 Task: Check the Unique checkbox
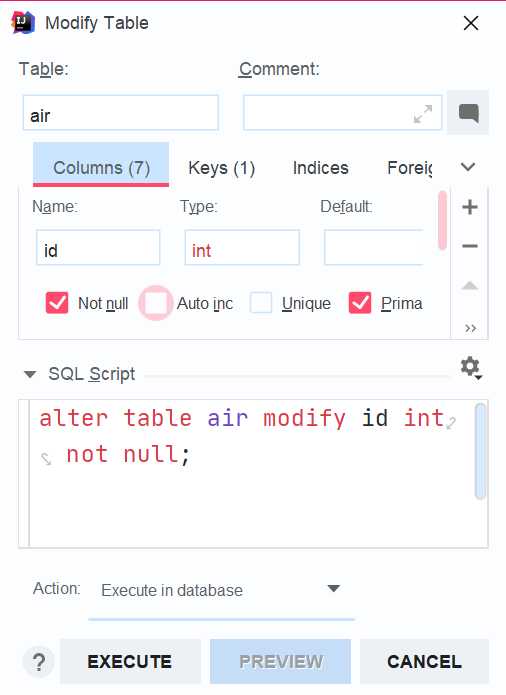[x=261, y=303]
